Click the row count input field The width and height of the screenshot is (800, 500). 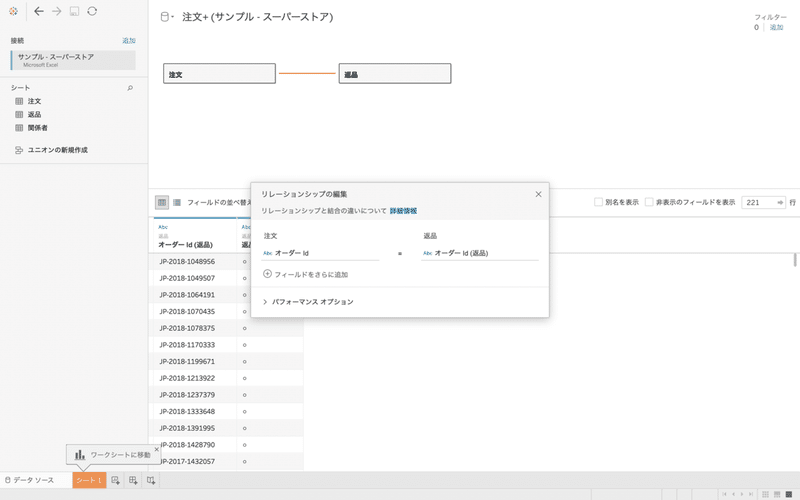(758, 202)
